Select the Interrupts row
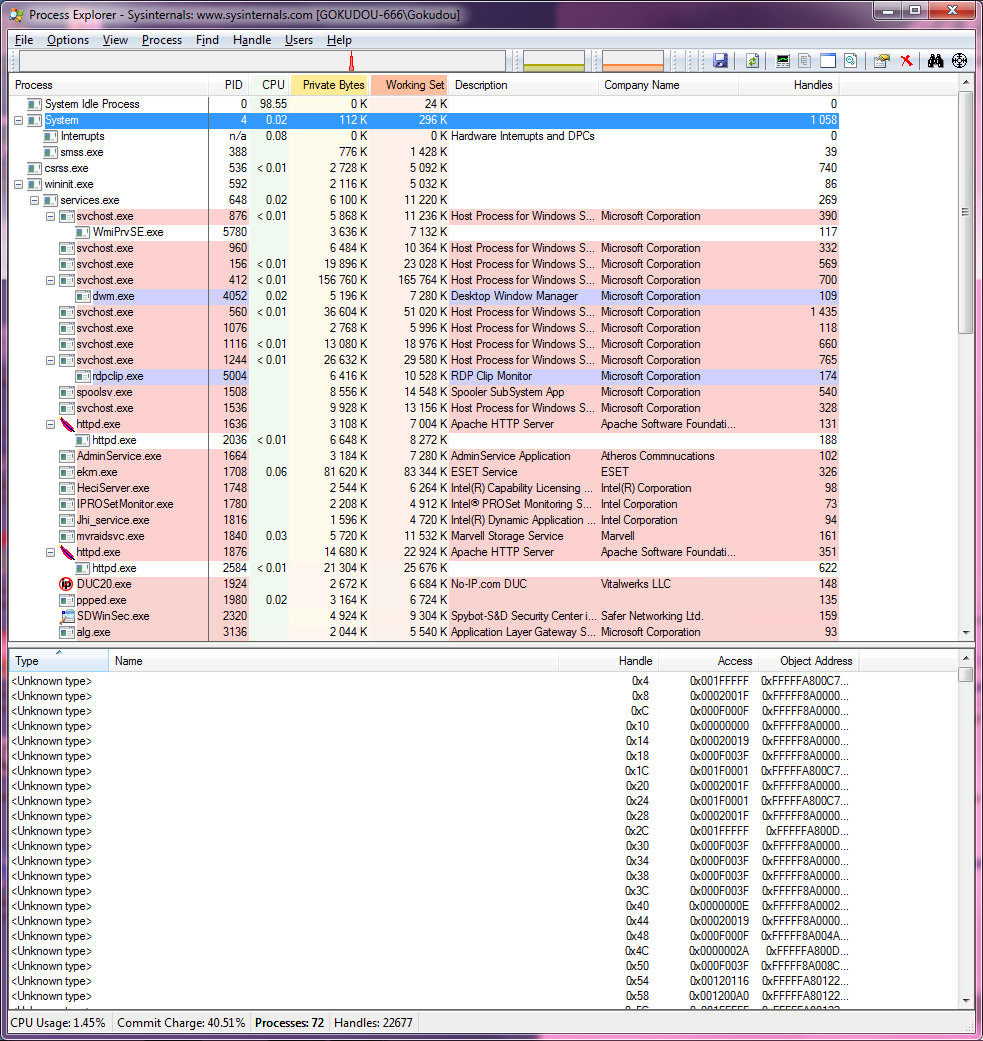Viewport: 983px width, 1041px height. [x=424, y=136]
